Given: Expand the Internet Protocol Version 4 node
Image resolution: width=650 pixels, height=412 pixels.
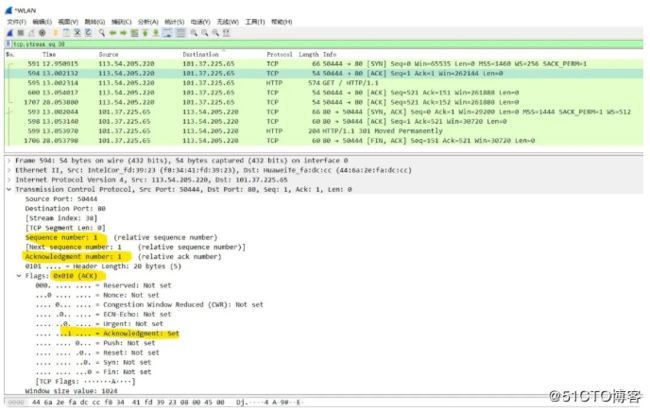Looking at the screenshot, I should pos(9,179).
